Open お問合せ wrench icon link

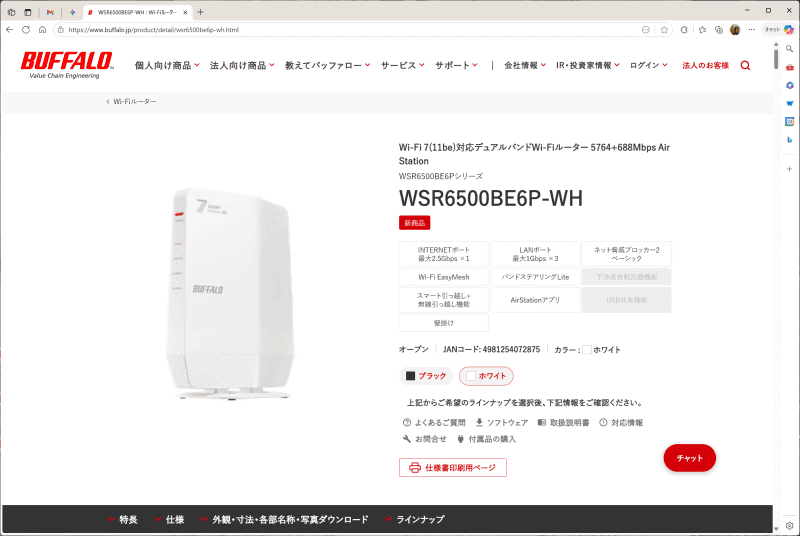[424, 439]
